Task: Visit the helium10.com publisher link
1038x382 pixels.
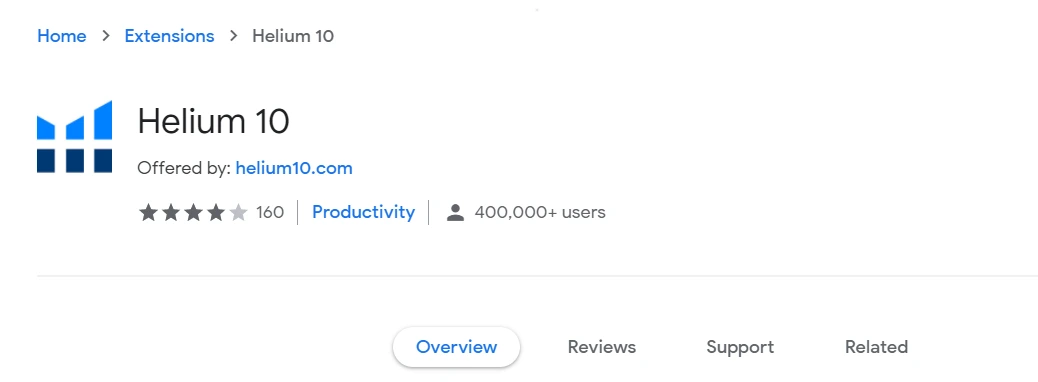Action: 294,168
